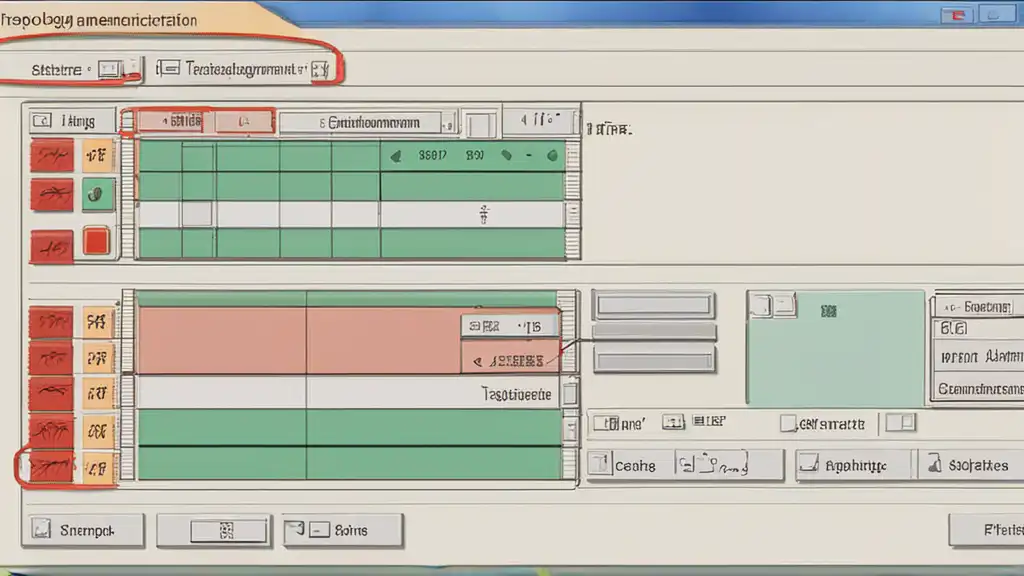Click the 'Tasotiveete' text in the white row
This screenshot has height=576, width=1024.
pyautogui.click(x=516, y=394)
